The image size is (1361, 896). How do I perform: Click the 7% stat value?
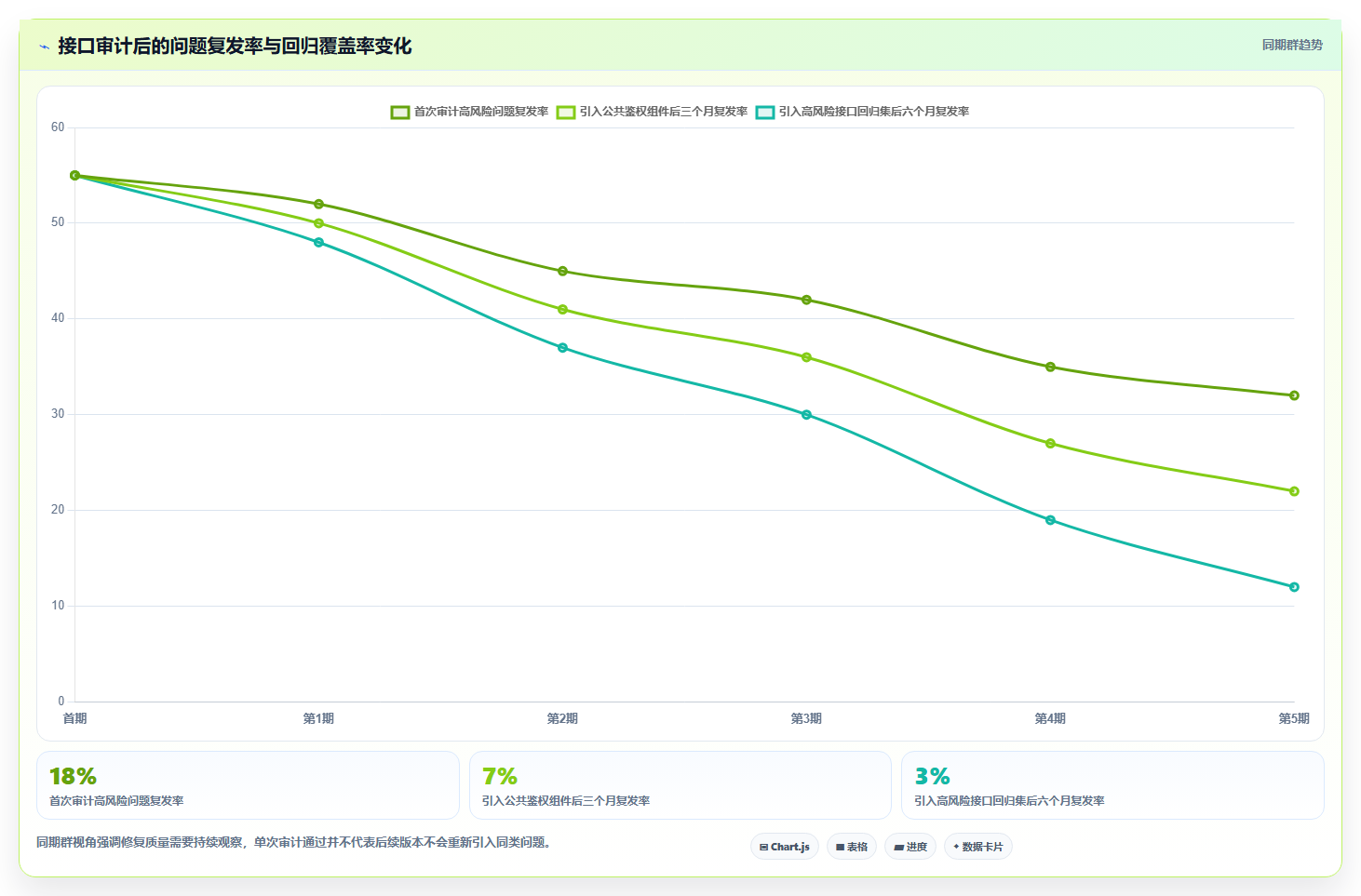coord(499,776)
